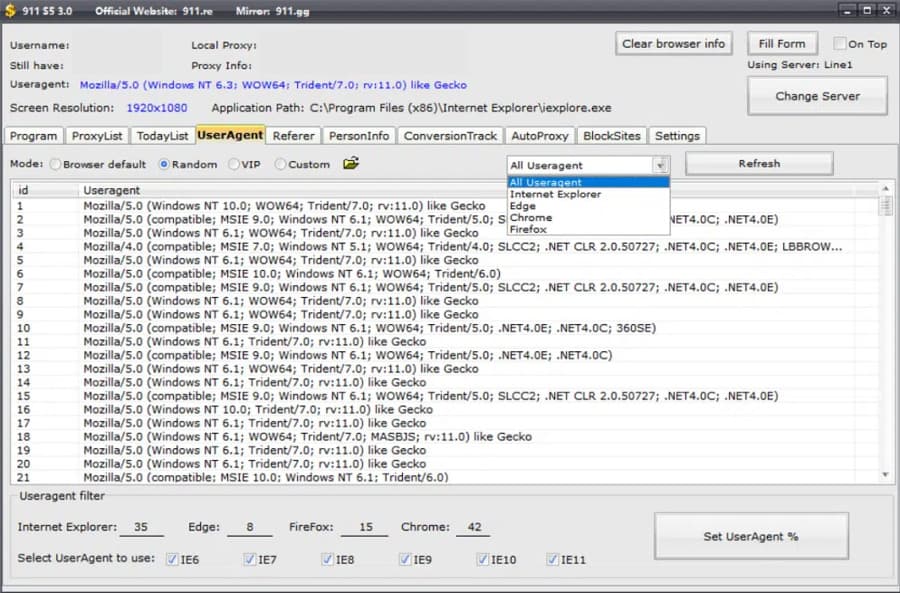
Task: Select the Random mode radio button
Action: pyautogui.click(x=164, y=164)
